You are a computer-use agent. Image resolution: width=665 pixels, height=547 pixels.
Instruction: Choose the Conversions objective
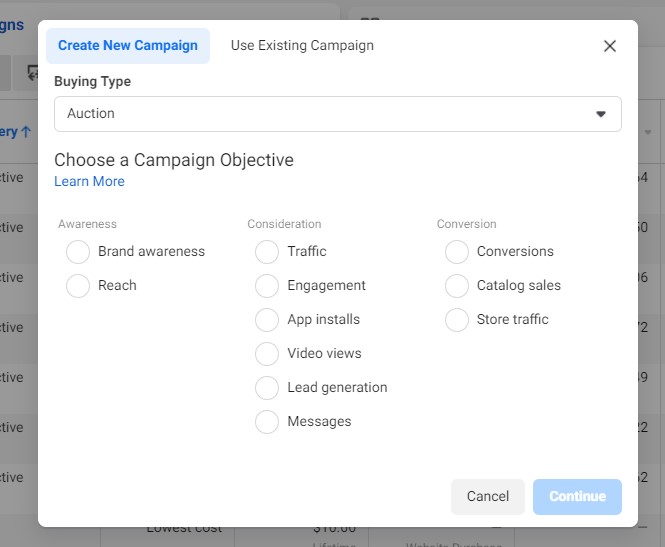pyautogui.click(x=457, y=252)
